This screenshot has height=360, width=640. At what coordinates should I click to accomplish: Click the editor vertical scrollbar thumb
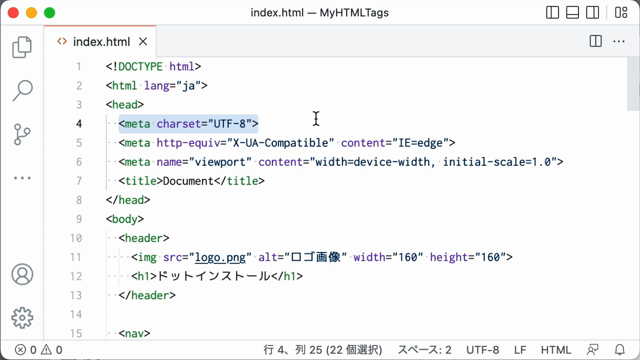(633, 84)
